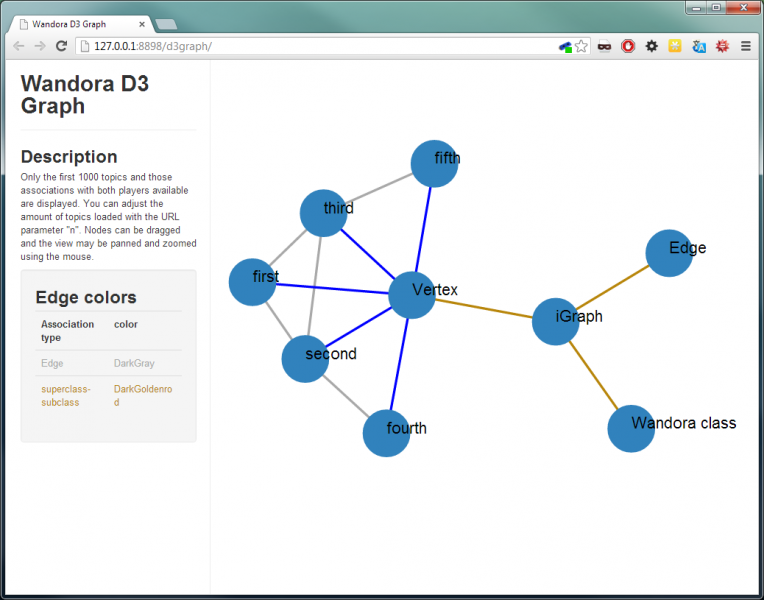This screenshot has width=764, height=600.
Task: Click the superclass-subclass association type entry
Action: [66, 395]
